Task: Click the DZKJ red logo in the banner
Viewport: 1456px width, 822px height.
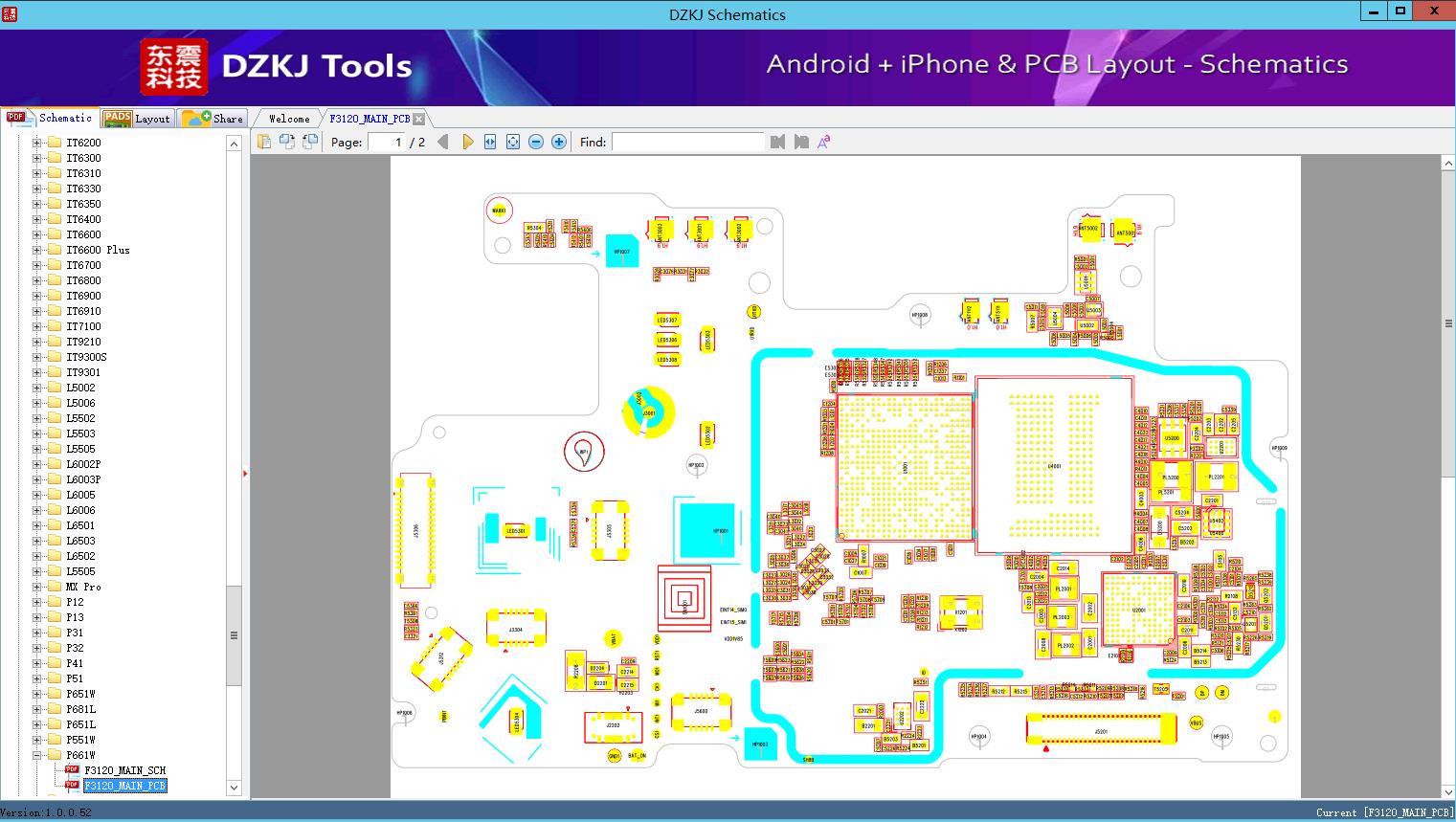Action: [173, 66]
